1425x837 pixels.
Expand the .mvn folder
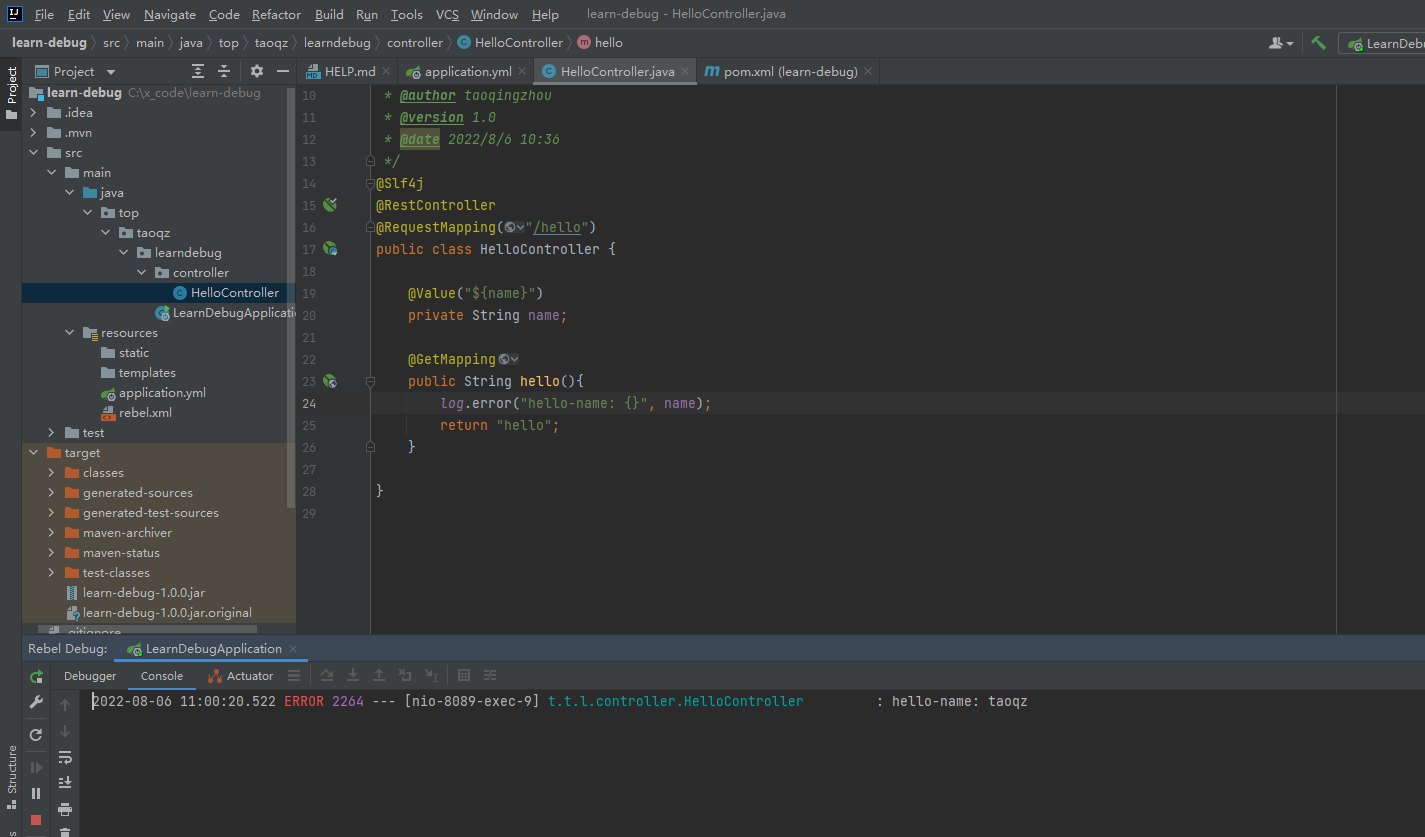click(33, 133)
